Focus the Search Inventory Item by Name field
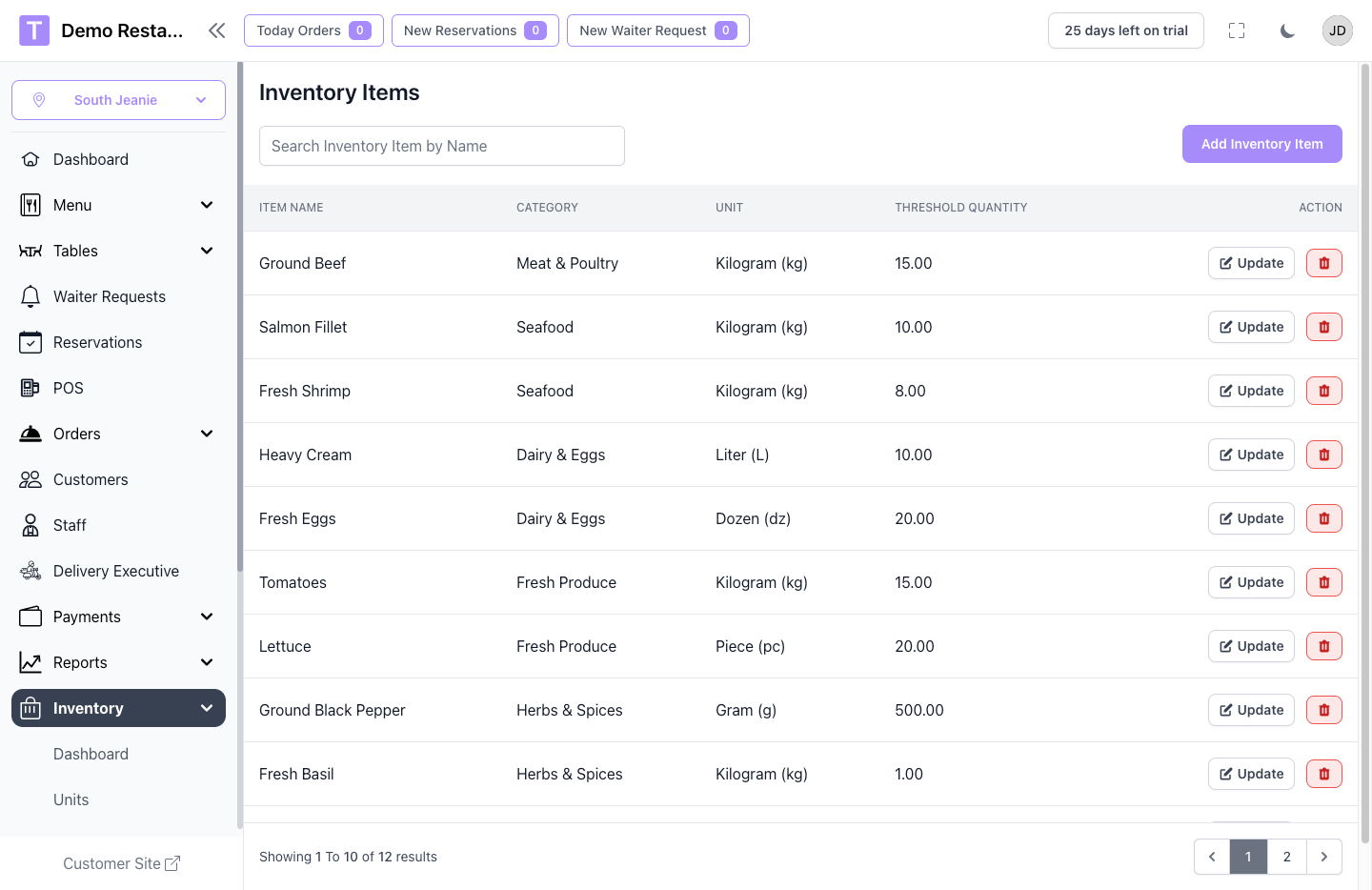Image resolution: width=1372 pixels, height=890 pixels. coord(442,146)
